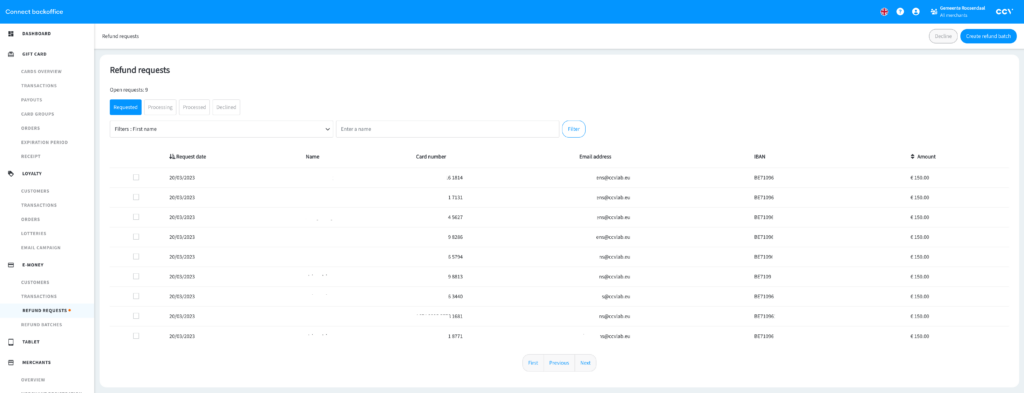Click the Filter button
The width and height of the screenshot is (1024, 393).
click(x=573, y=129)
